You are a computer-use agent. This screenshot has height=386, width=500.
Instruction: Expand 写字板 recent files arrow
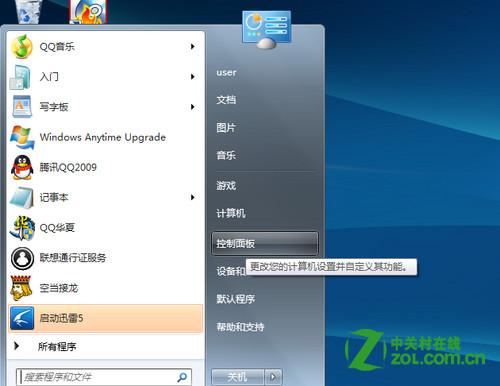(193, 107)
